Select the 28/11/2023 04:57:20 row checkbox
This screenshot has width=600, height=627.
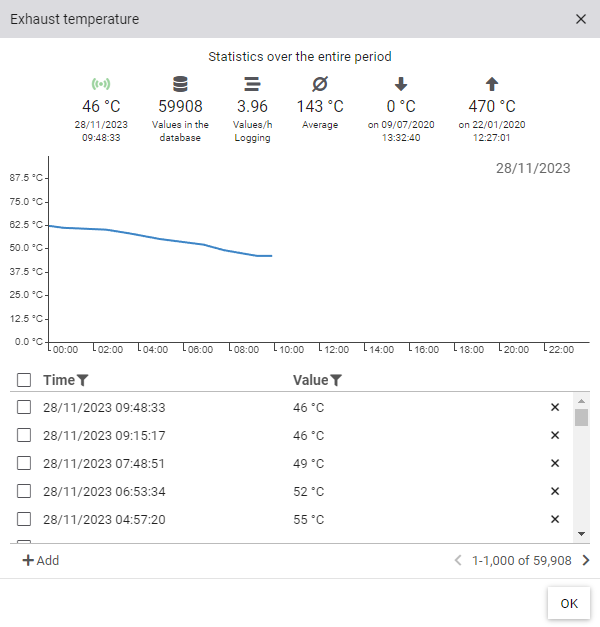tap(24, 519)
